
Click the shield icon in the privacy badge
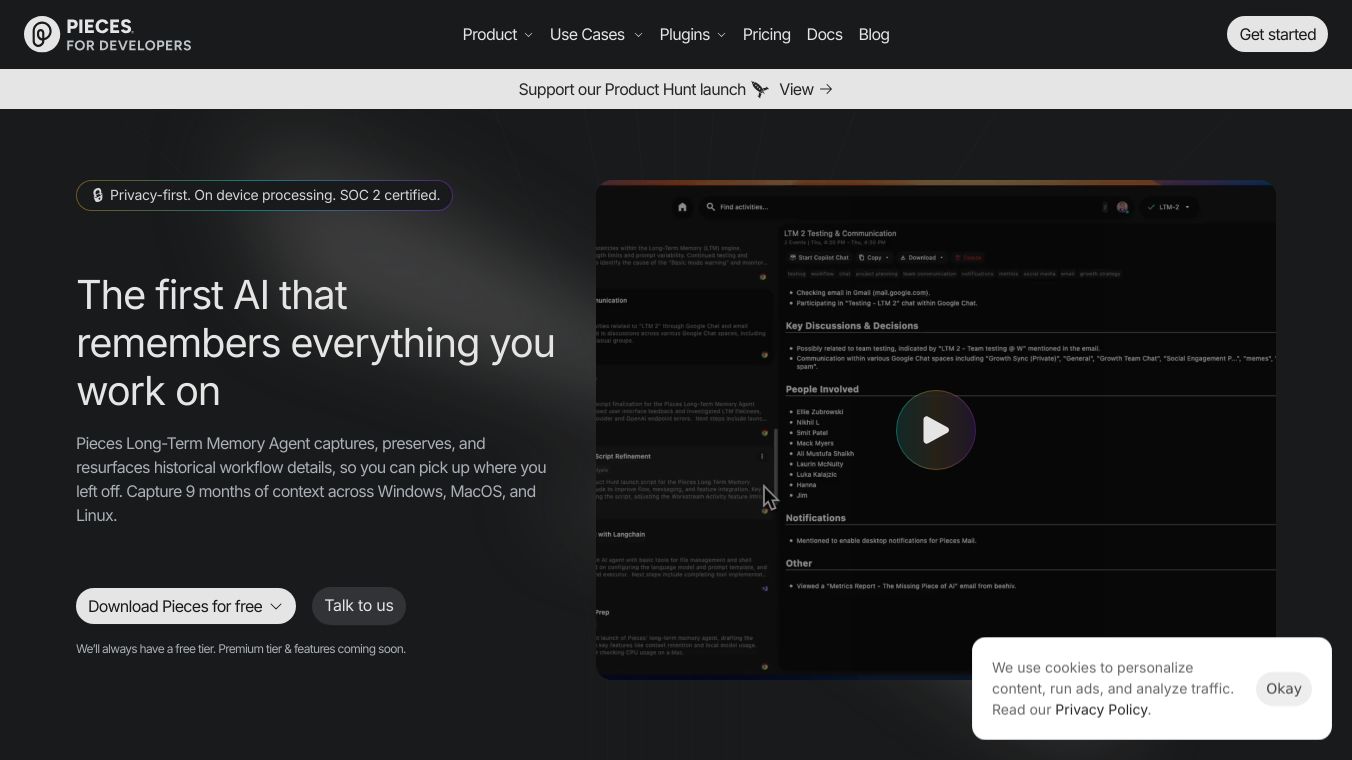[x=98, y=195]
